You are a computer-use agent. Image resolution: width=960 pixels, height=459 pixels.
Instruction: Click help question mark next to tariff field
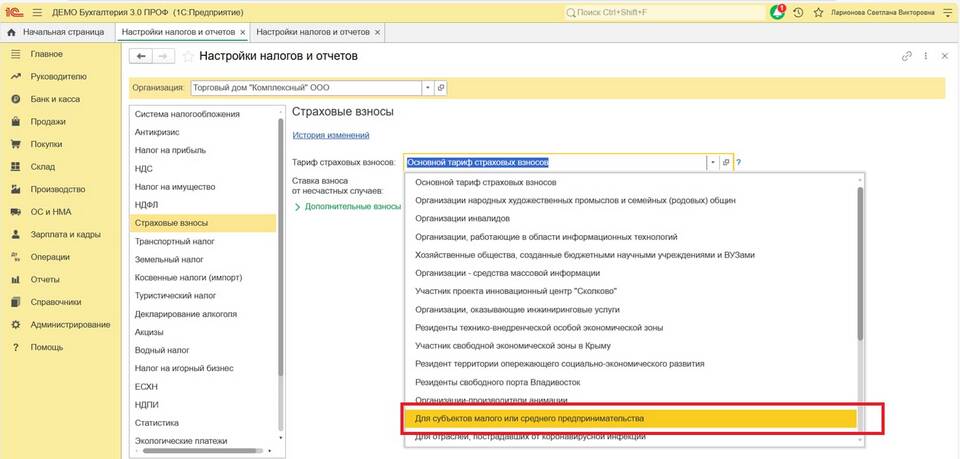739,162
